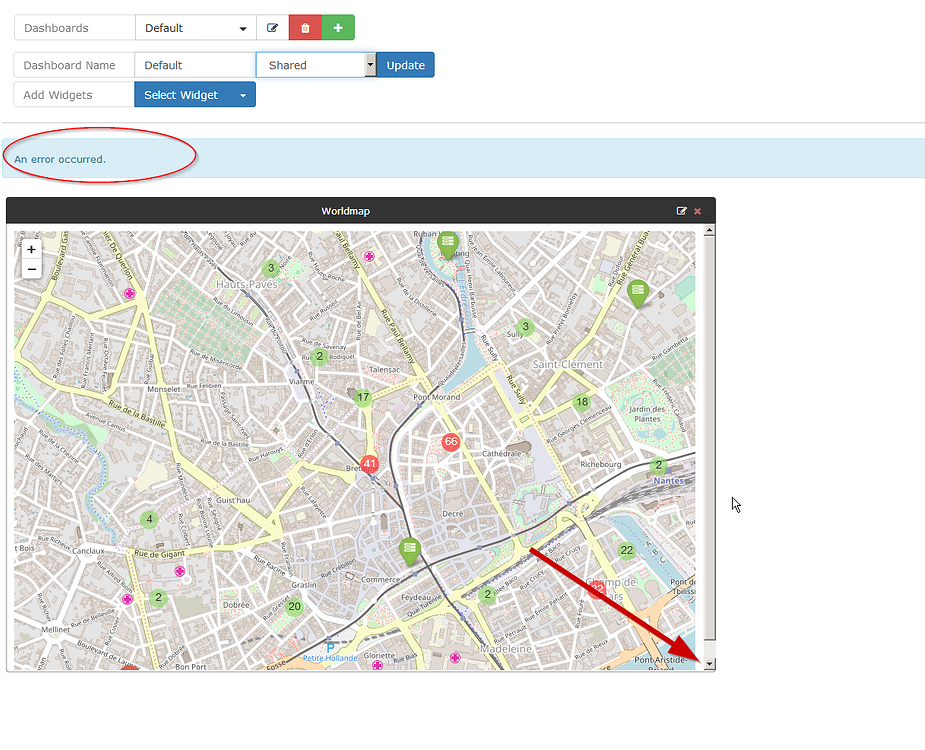Click the zoom-in plus control on the map
The height and width of the screenshot is (750, 925).
[31, 248]
